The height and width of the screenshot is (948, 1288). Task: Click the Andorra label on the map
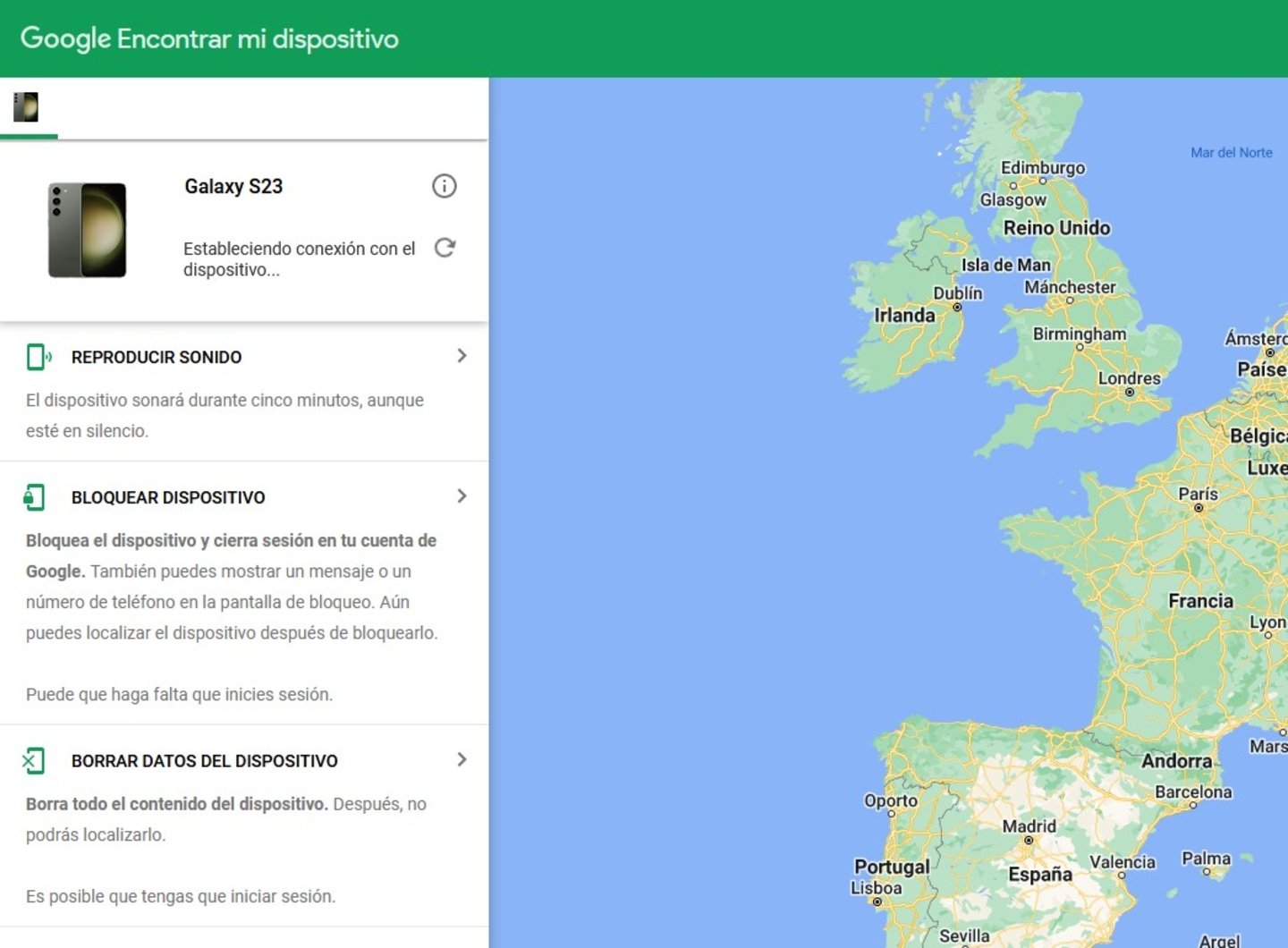[1176, 761]
